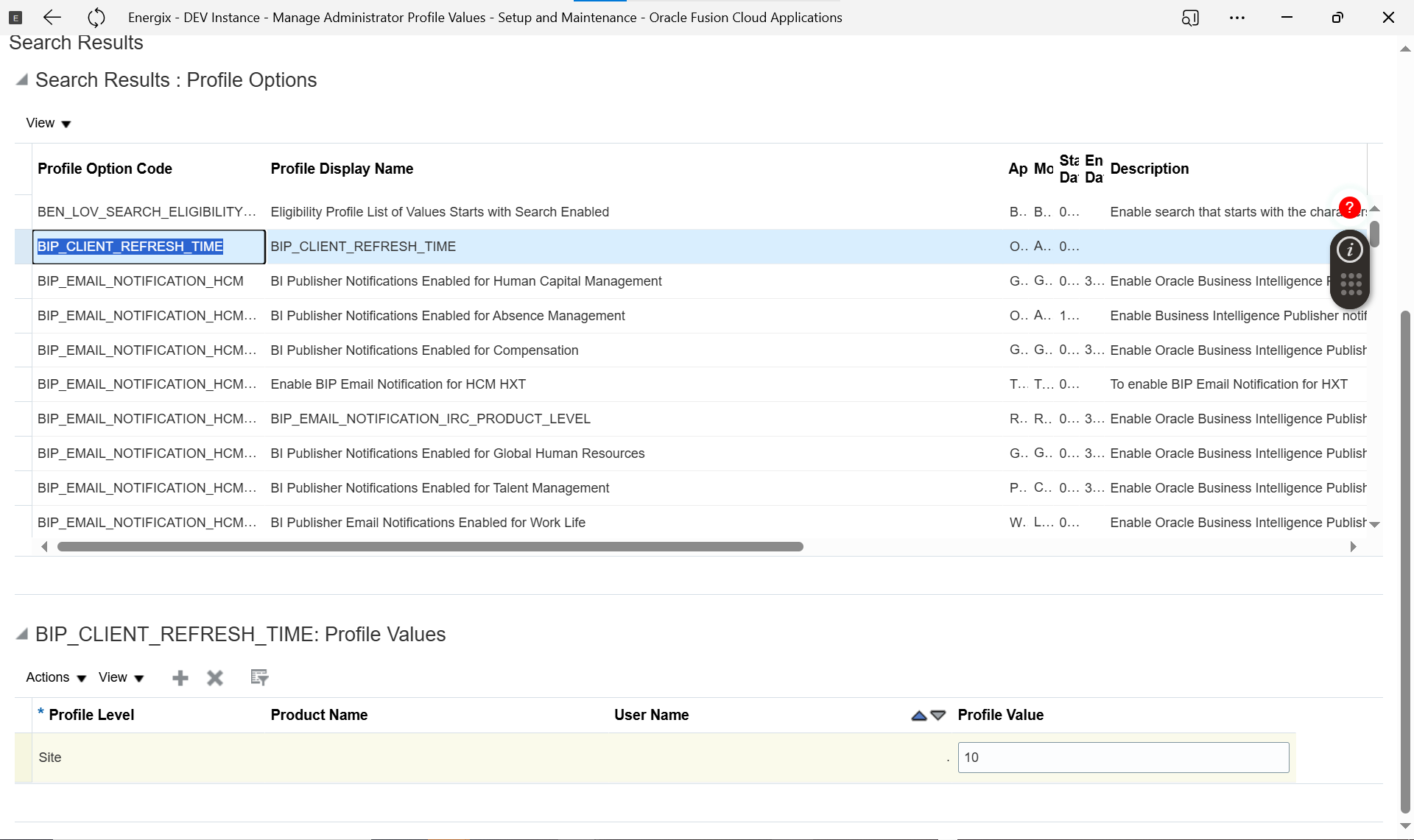Click the red question mark help badge

click(1349, 208)
